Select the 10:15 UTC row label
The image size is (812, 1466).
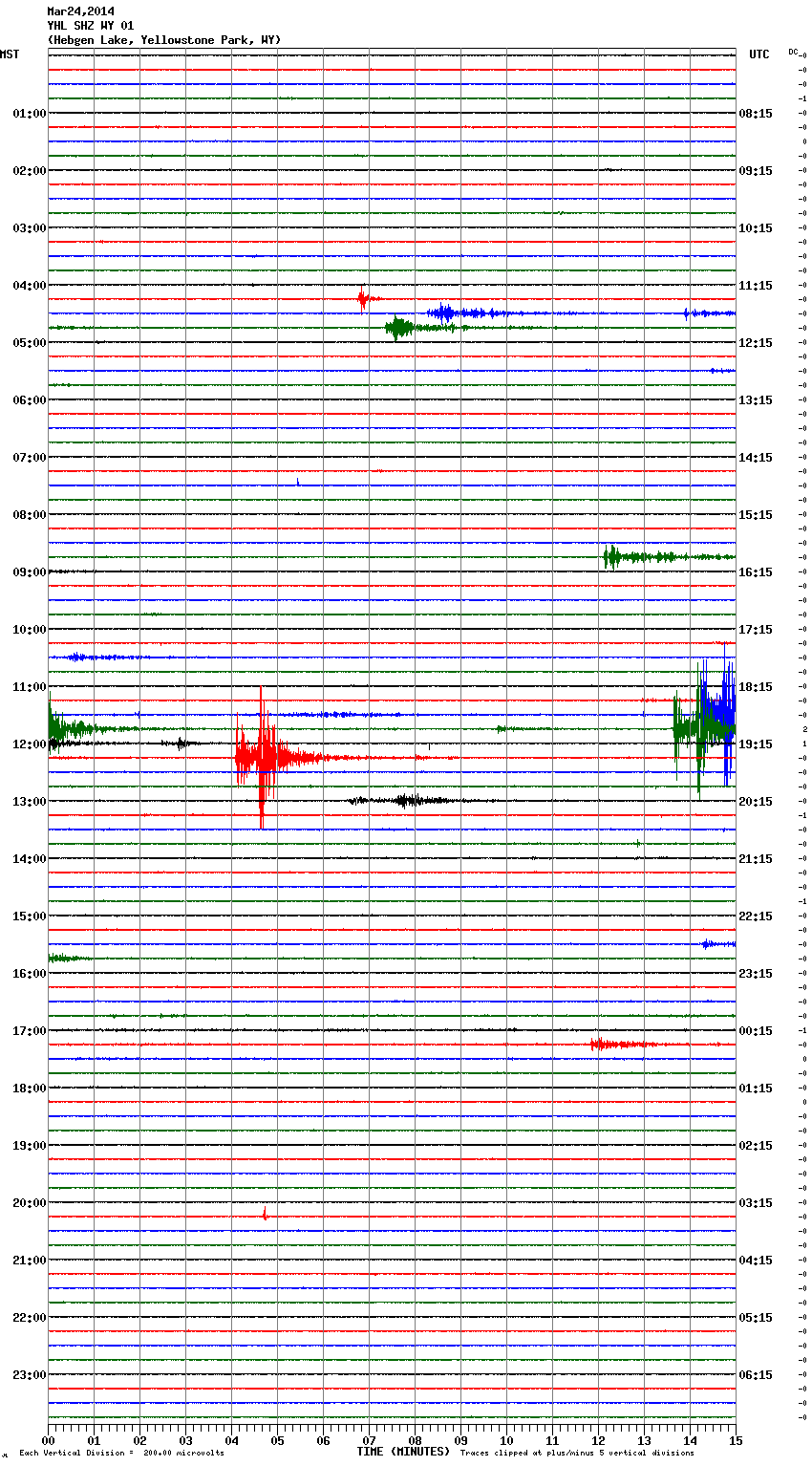[756, 228]
